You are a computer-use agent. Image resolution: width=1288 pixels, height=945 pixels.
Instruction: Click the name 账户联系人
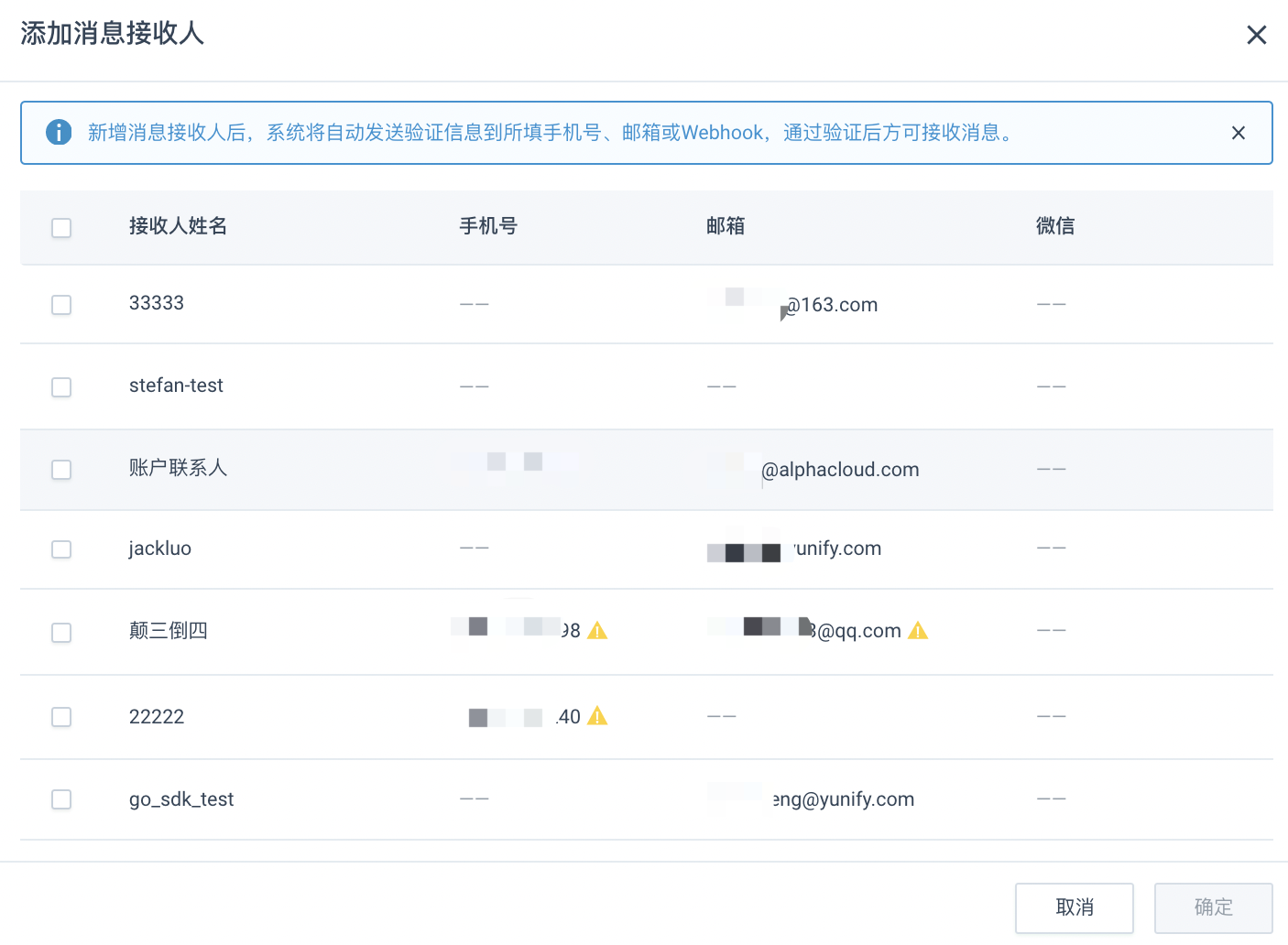pyautogui.click(x=178, y=468)
